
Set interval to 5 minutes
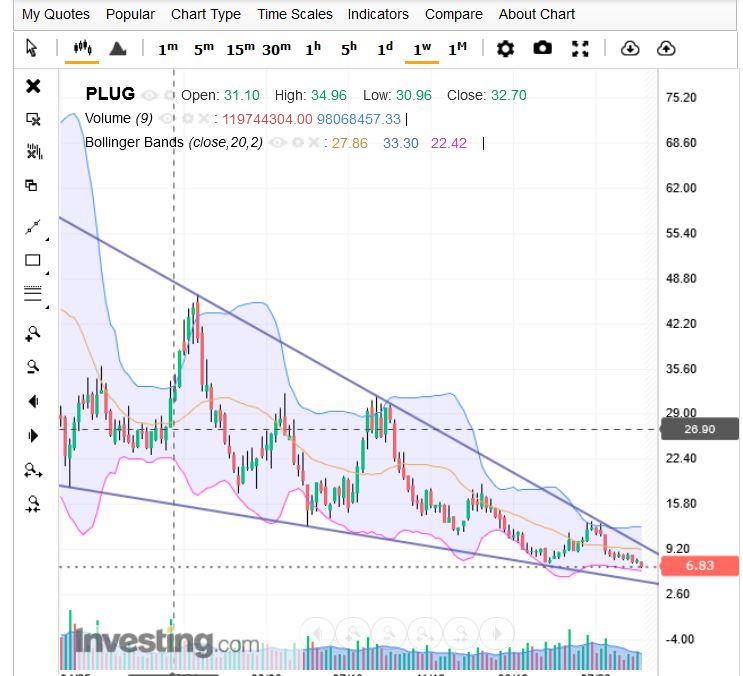(x=204, y=48)
